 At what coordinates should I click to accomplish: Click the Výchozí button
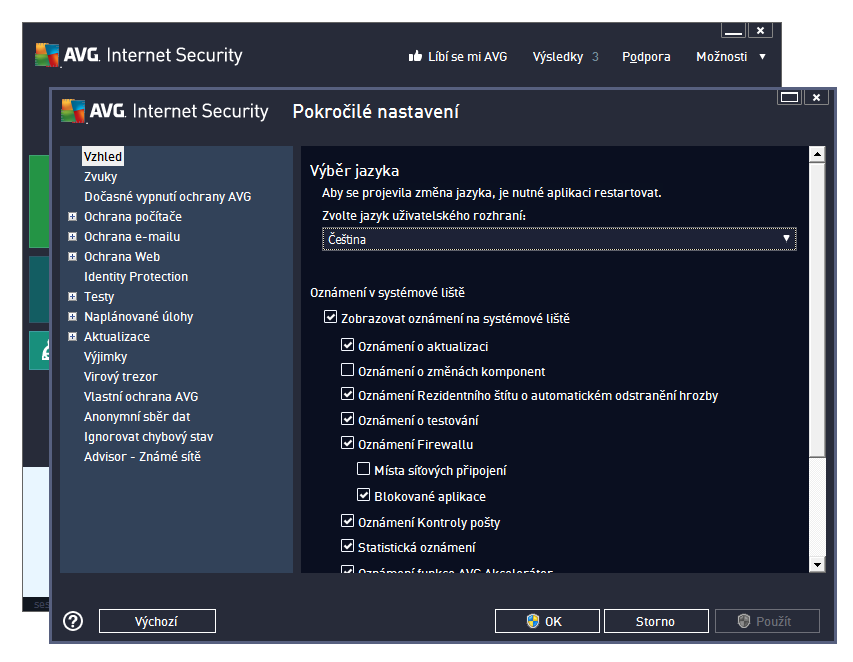point(157,621)
